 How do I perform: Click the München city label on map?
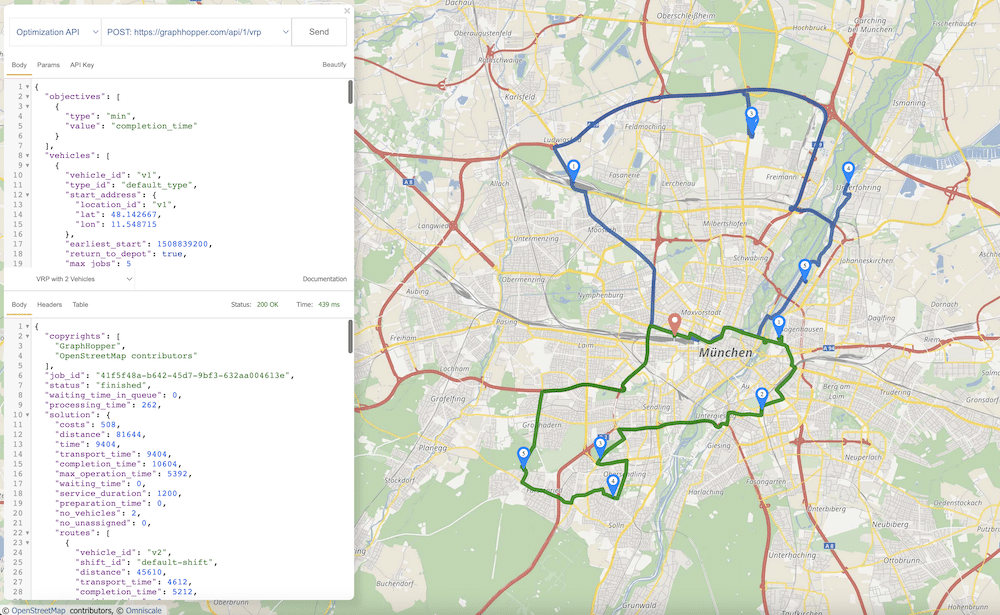(x=726, y=353)
